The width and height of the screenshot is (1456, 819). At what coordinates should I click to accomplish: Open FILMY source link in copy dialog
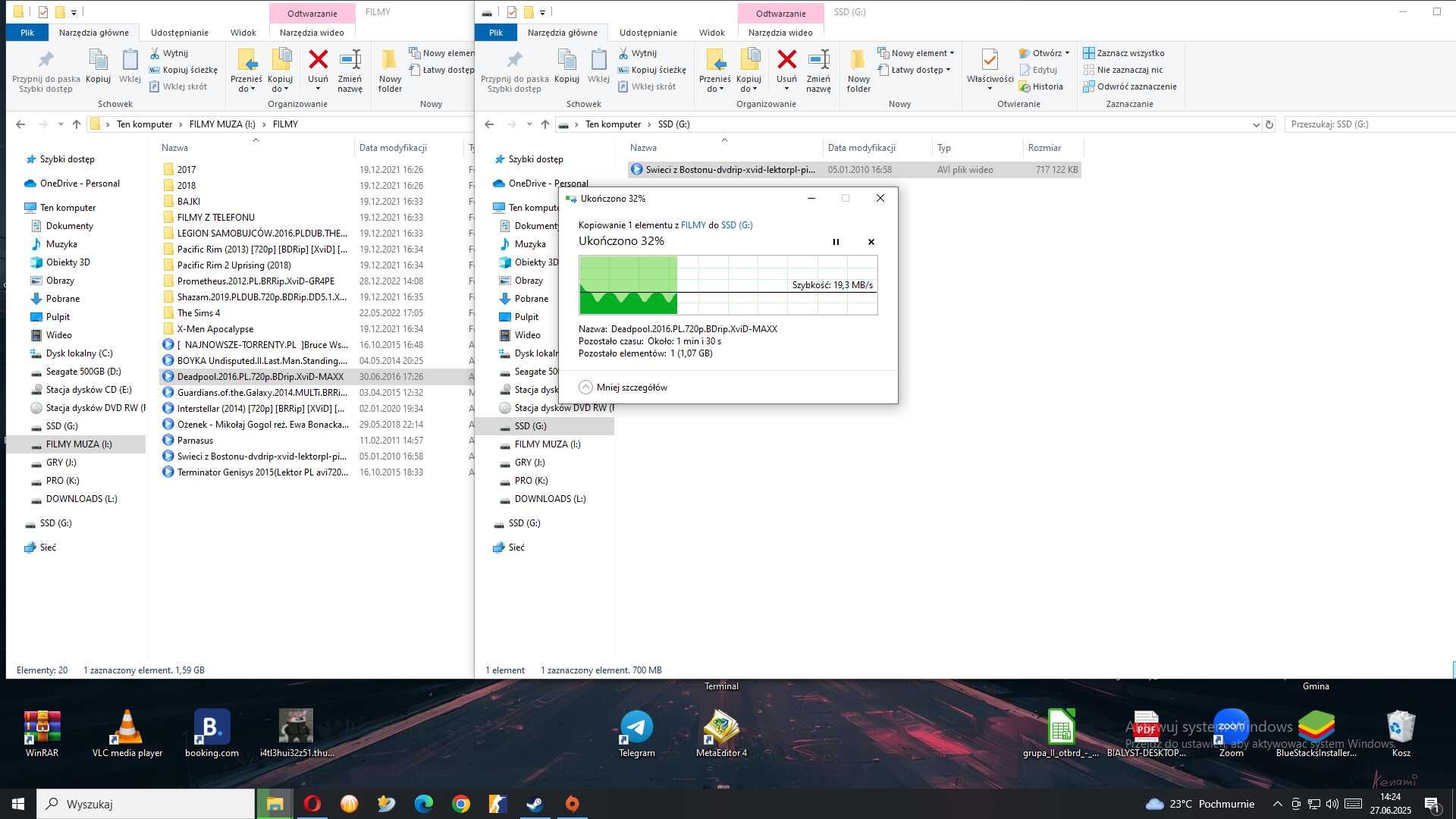(693, 225)
